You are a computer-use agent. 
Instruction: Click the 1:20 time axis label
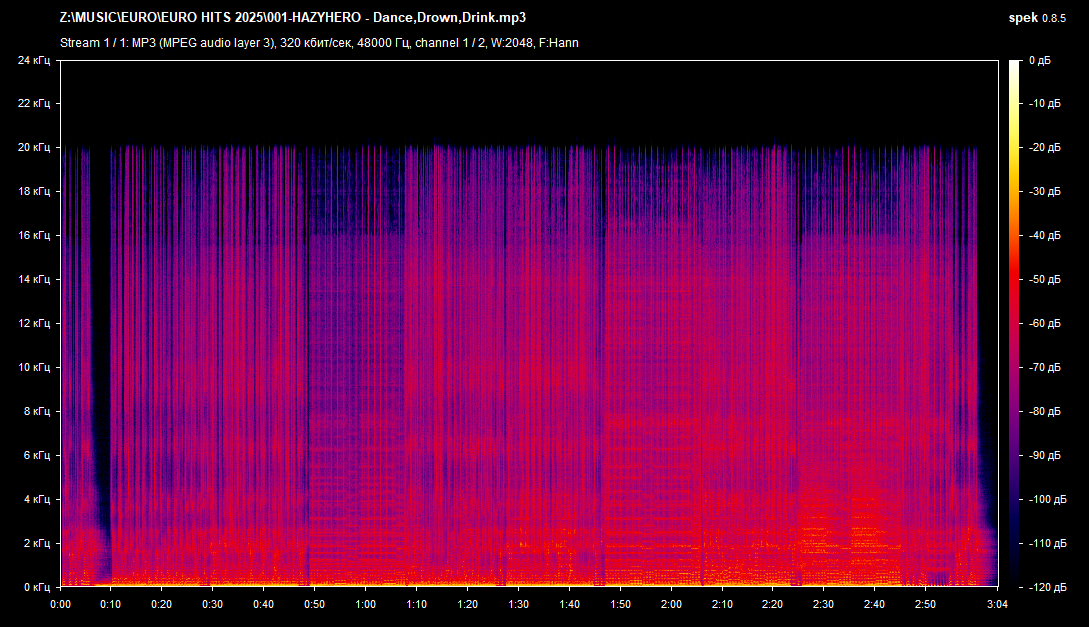[467, 604]
